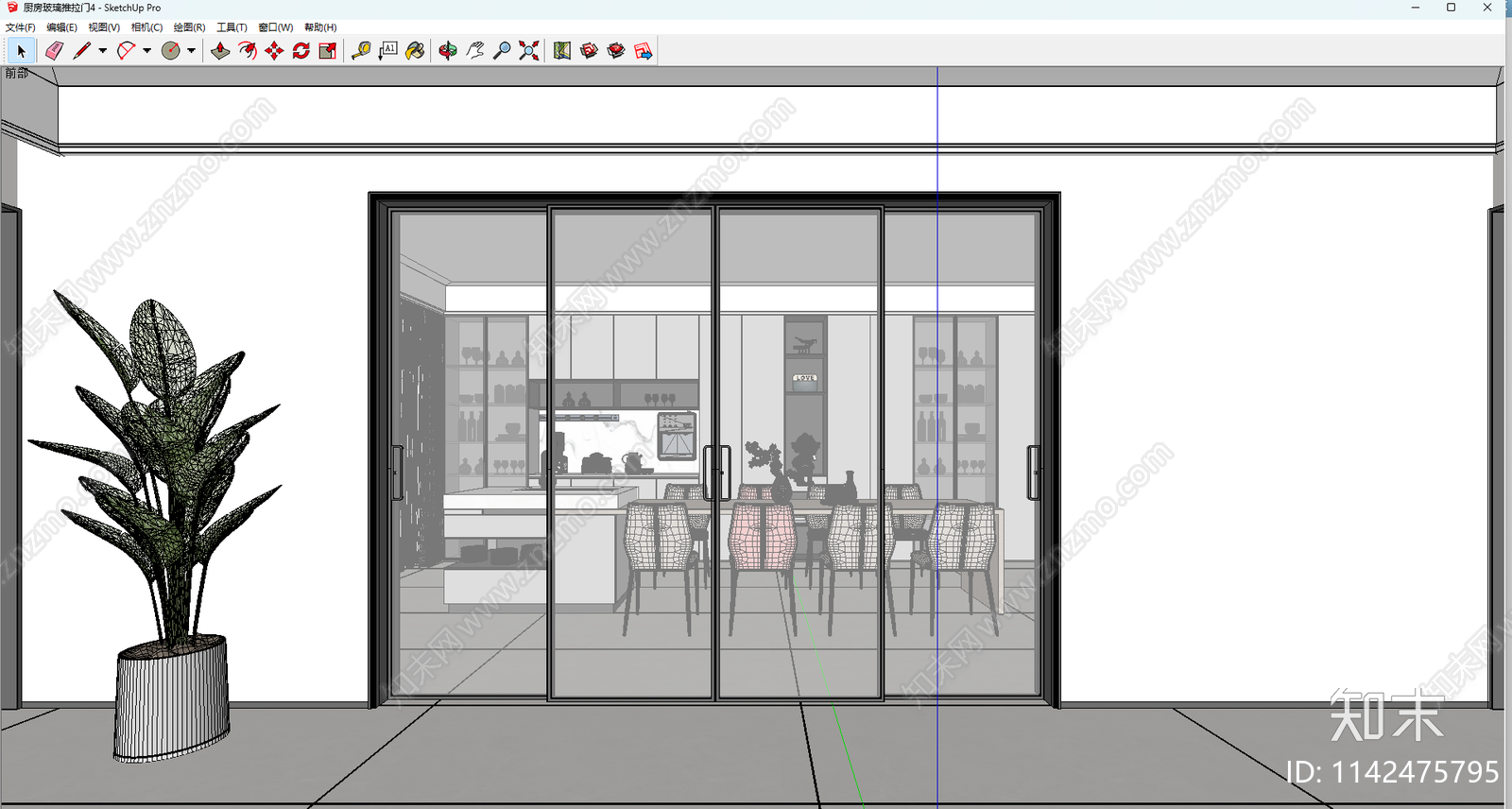Select the pink Eraser tool

point(54,51)
